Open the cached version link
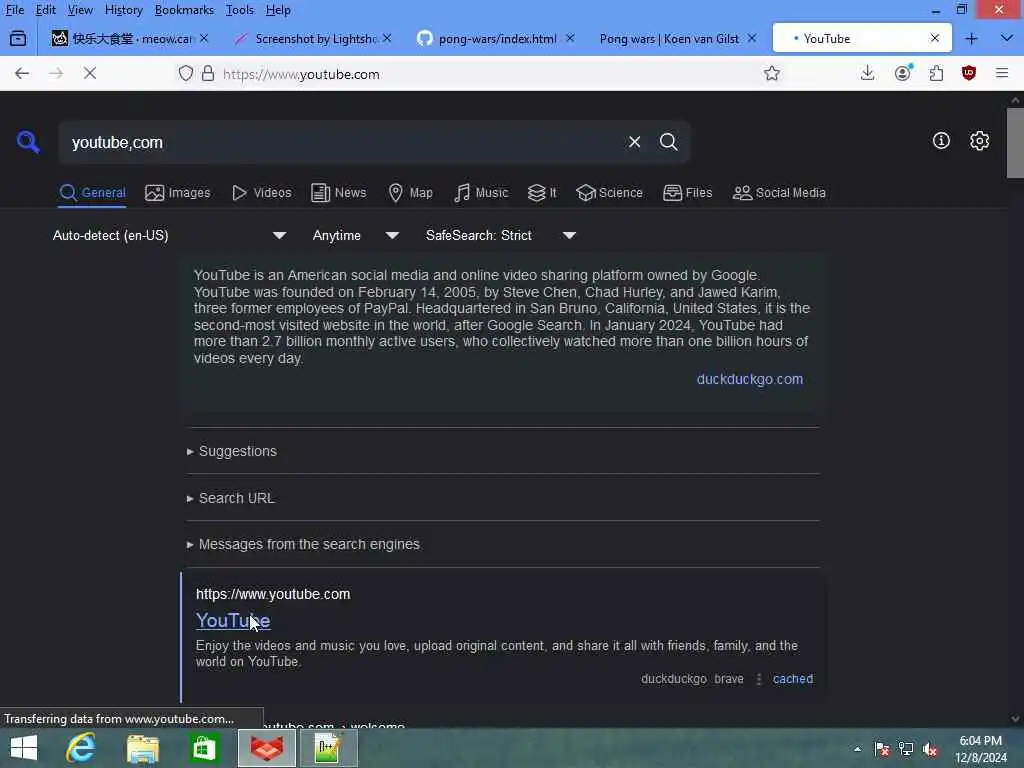Viewport: 1024px width, 768px height. click(793, 679)
